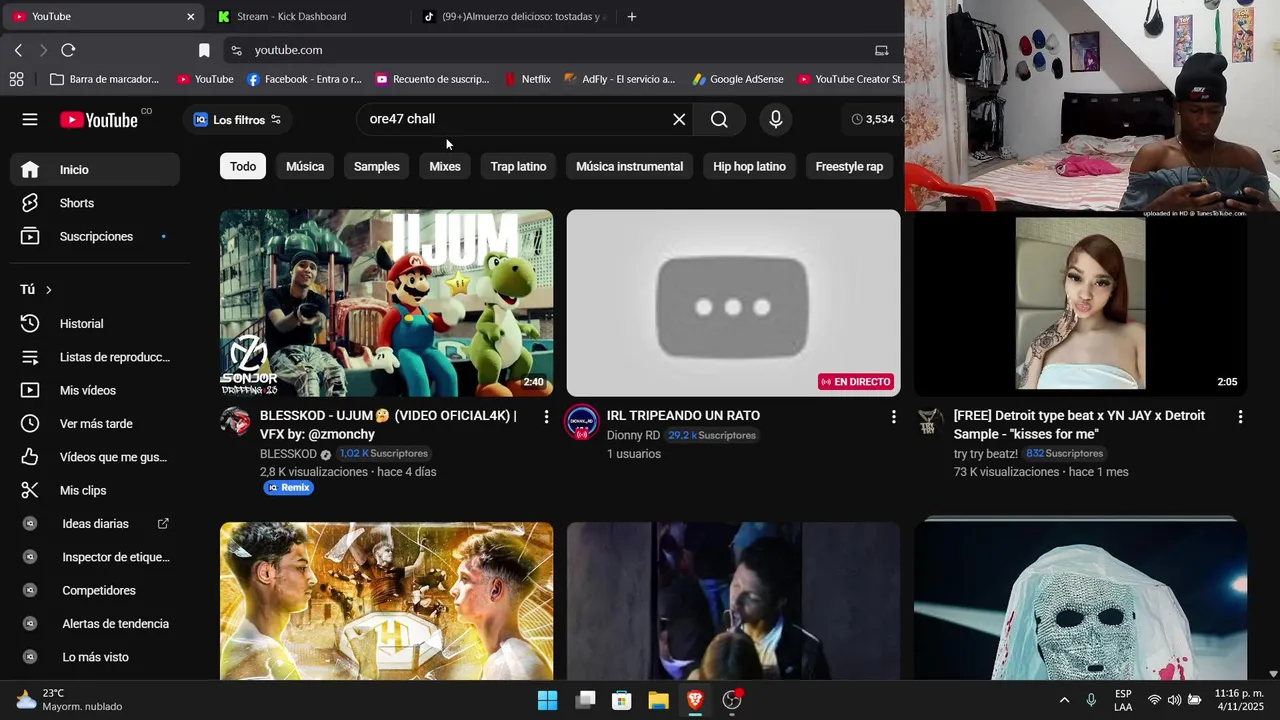Show hidden system tray icons
The width and height of the screenshot is (1280, 720).
point(1064,700)
